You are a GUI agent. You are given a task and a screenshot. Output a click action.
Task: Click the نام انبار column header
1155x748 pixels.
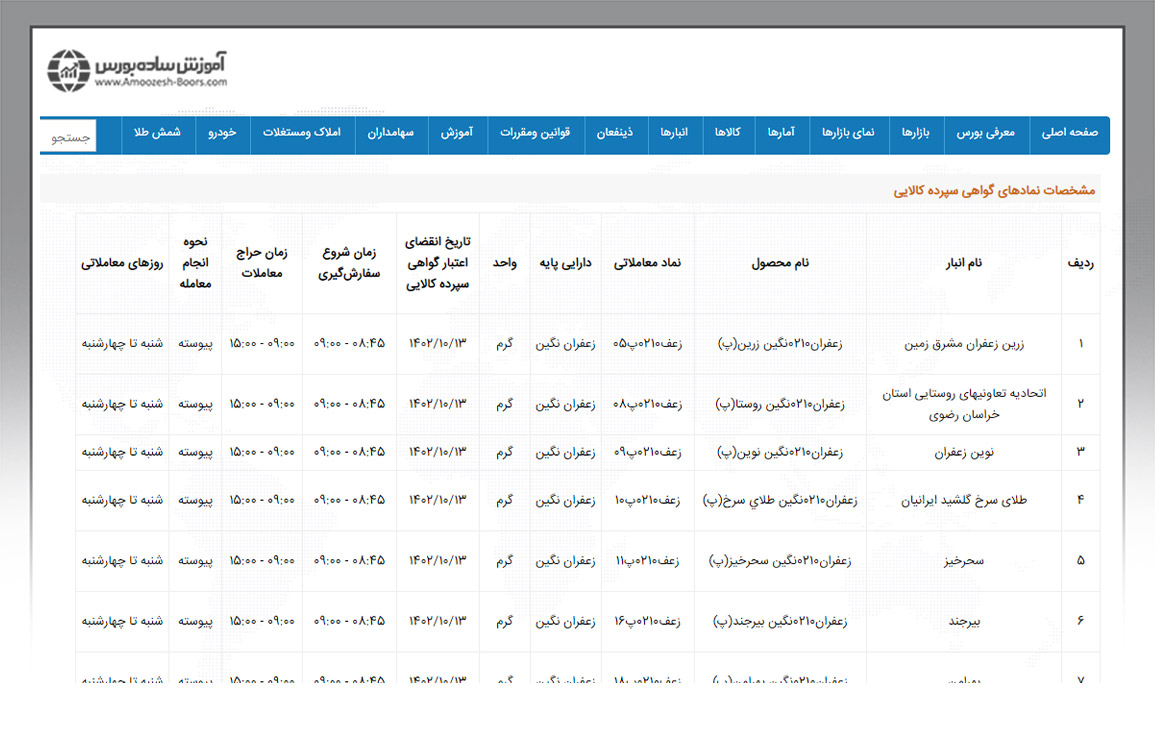pos(964,263)
